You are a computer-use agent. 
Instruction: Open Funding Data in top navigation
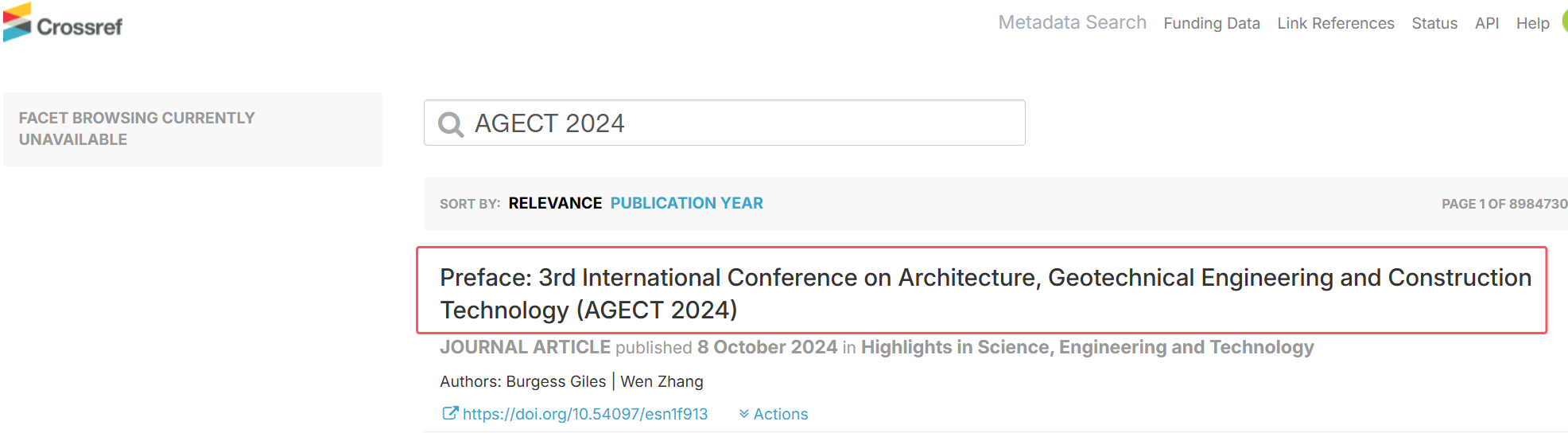coord(1212,23)
